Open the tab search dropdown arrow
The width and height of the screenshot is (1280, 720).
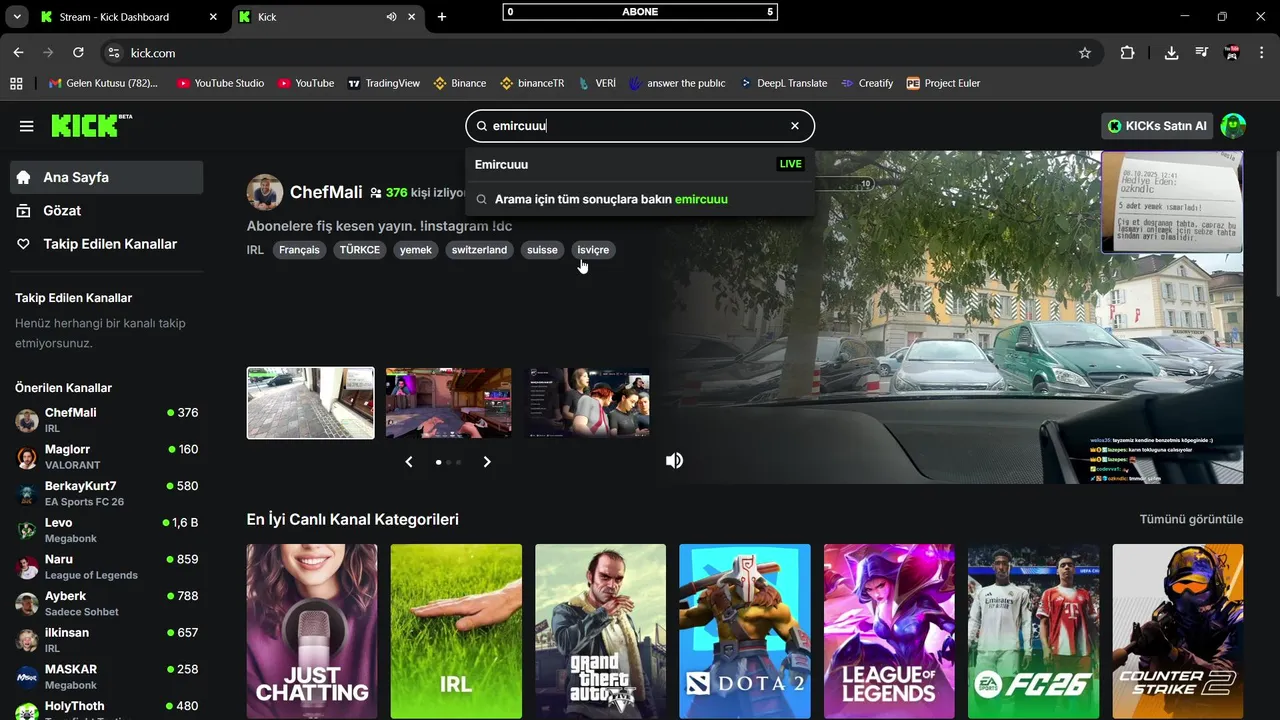point(16,17)
